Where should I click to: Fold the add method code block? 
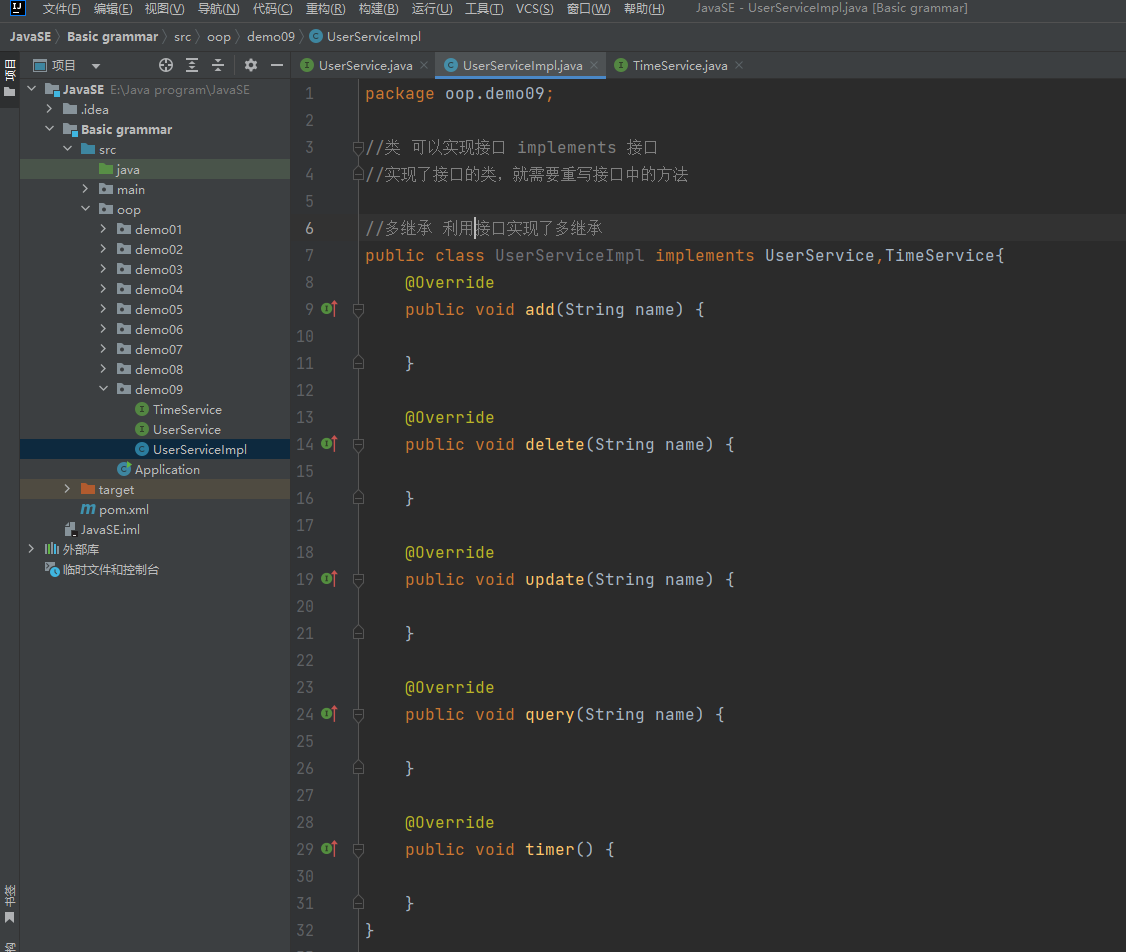point(358,310)
